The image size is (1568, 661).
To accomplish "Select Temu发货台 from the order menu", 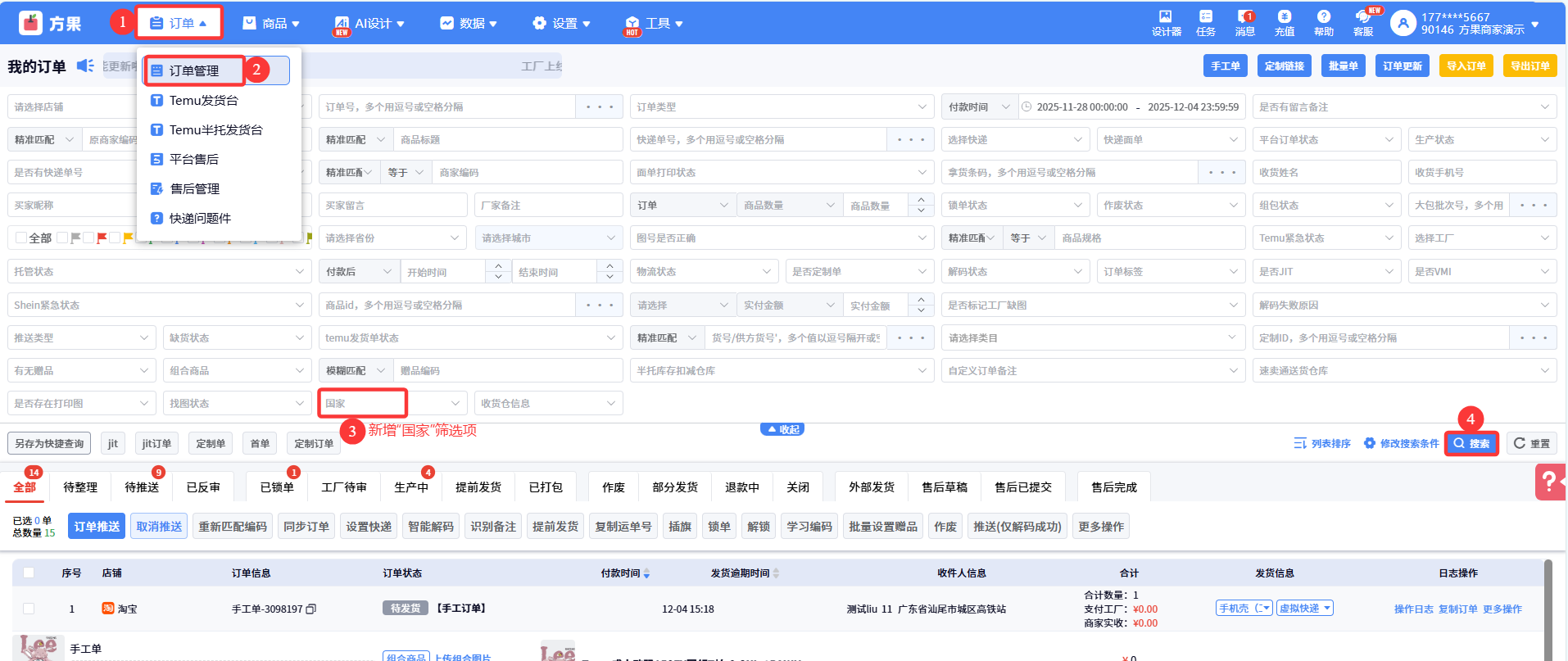I will coord(203,101).
